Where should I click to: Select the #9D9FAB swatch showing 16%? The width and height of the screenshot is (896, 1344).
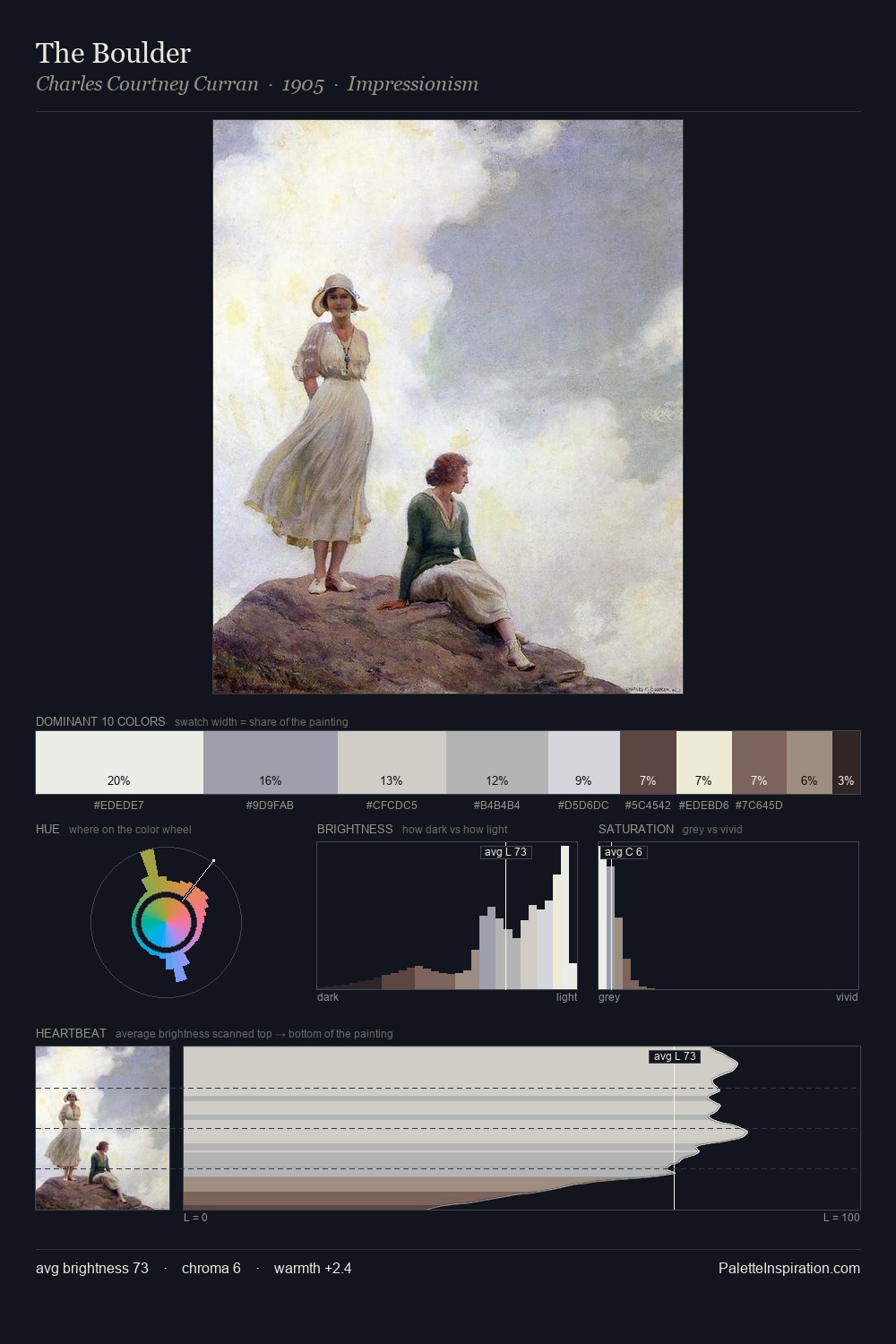click(x=271, y=762)
